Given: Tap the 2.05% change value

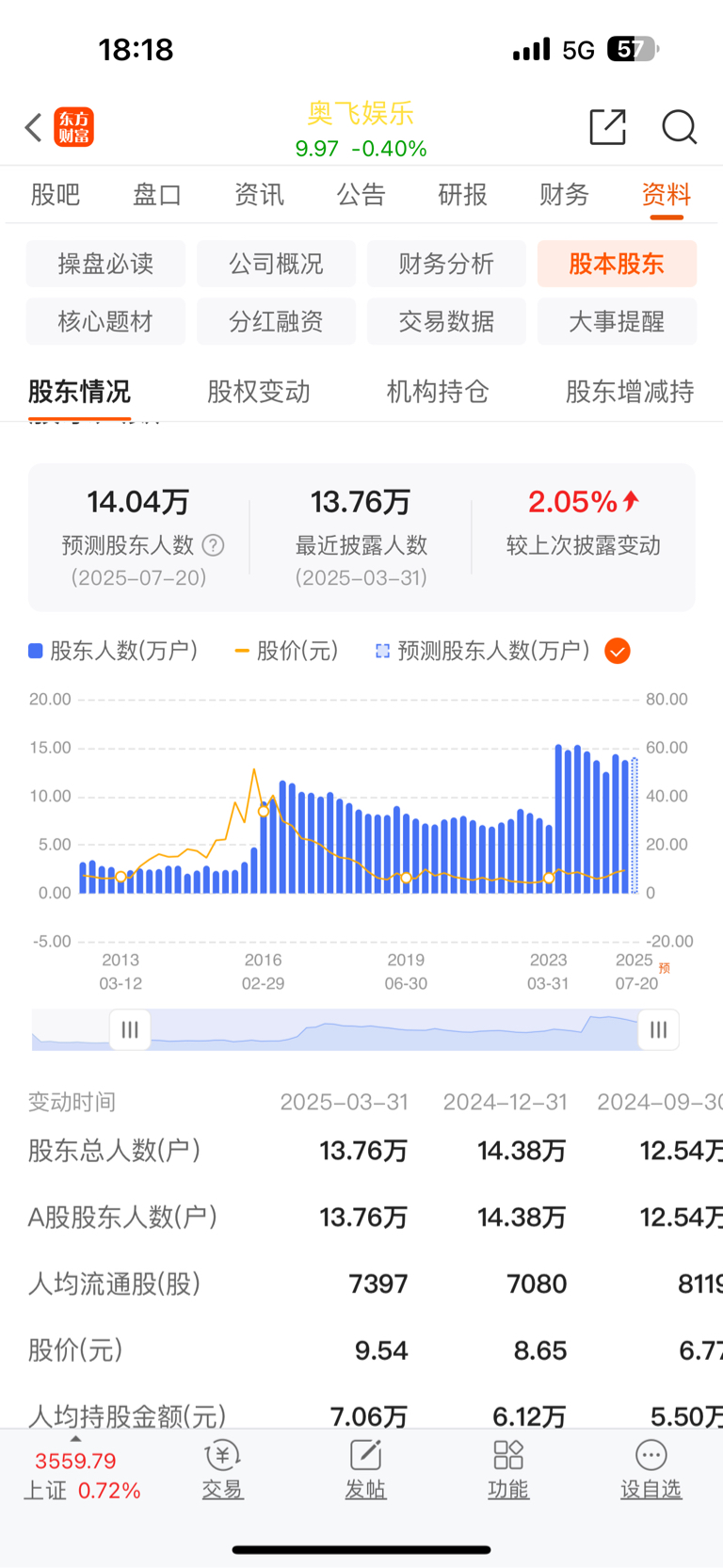Looking at the screenshot, I should (572, 502).
